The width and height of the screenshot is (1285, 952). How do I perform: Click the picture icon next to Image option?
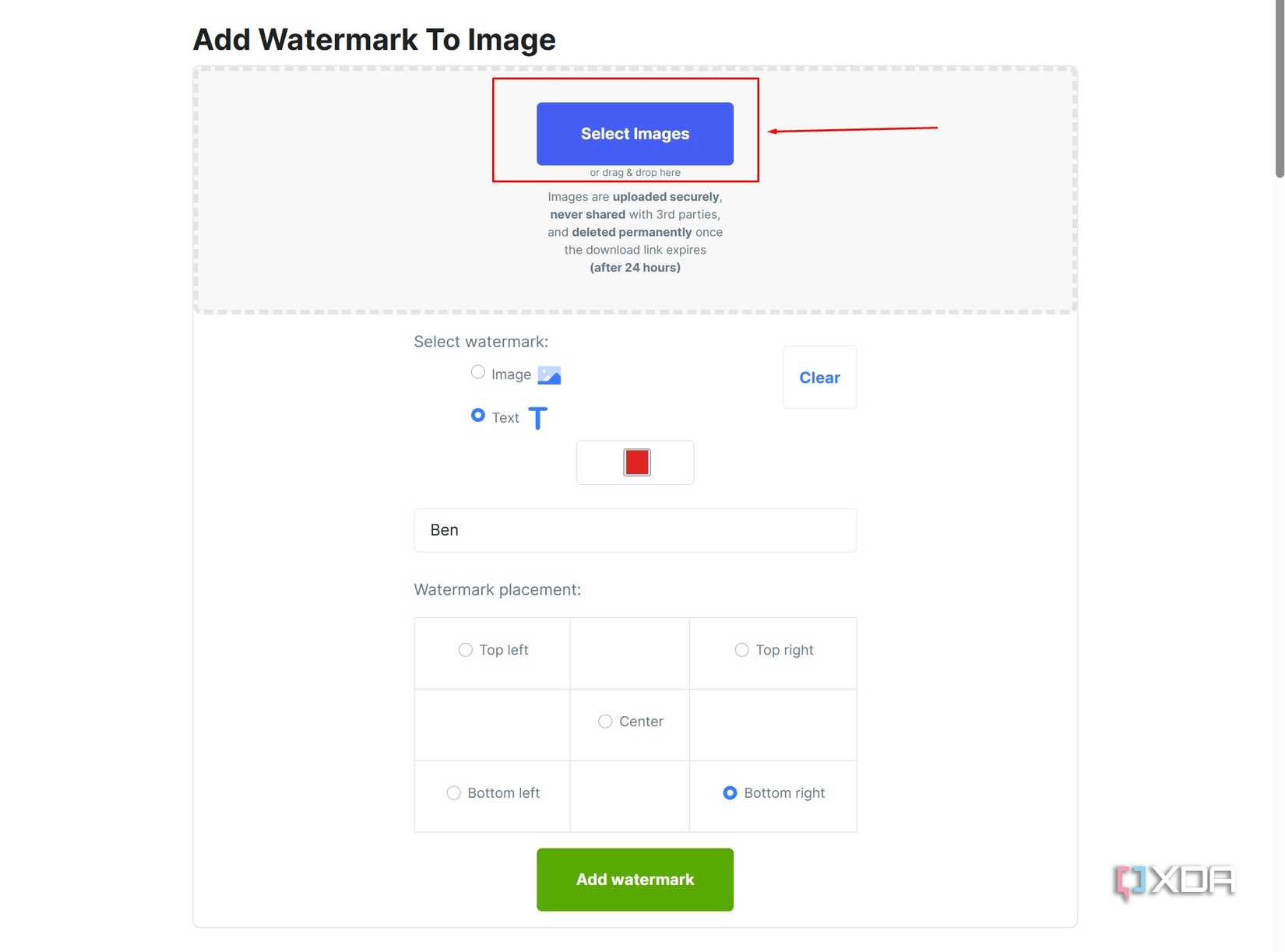click(550, 374)
